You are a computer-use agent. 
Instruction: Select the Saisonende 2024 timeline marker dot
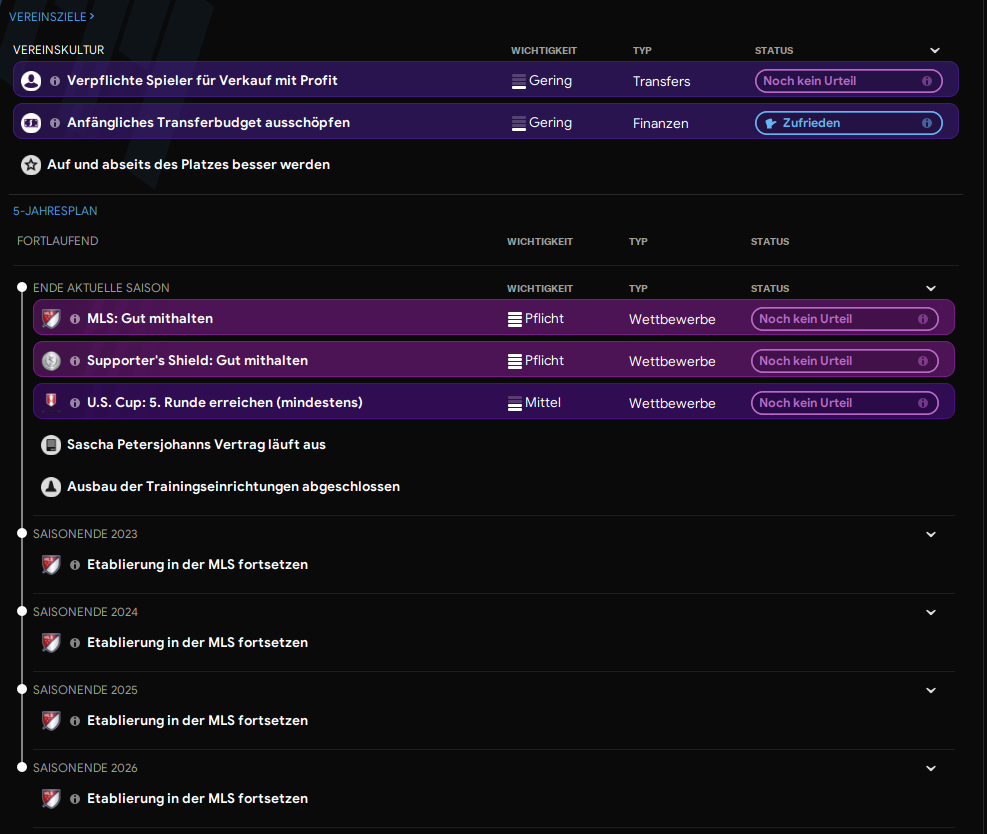click(x=22, y=611)
